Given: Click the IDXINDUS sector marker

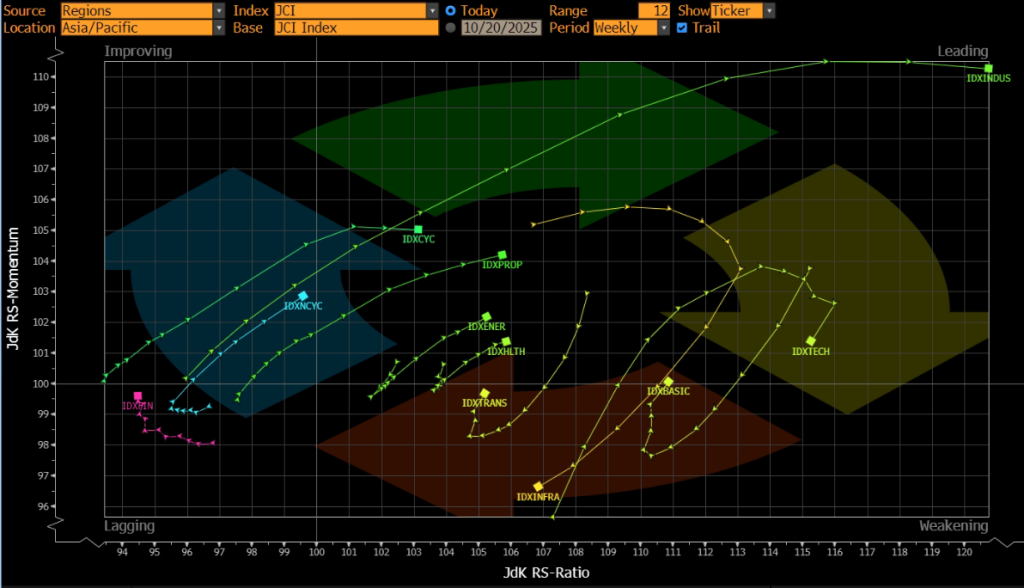Looking at the screenshot, I should (x=988, y=68).
